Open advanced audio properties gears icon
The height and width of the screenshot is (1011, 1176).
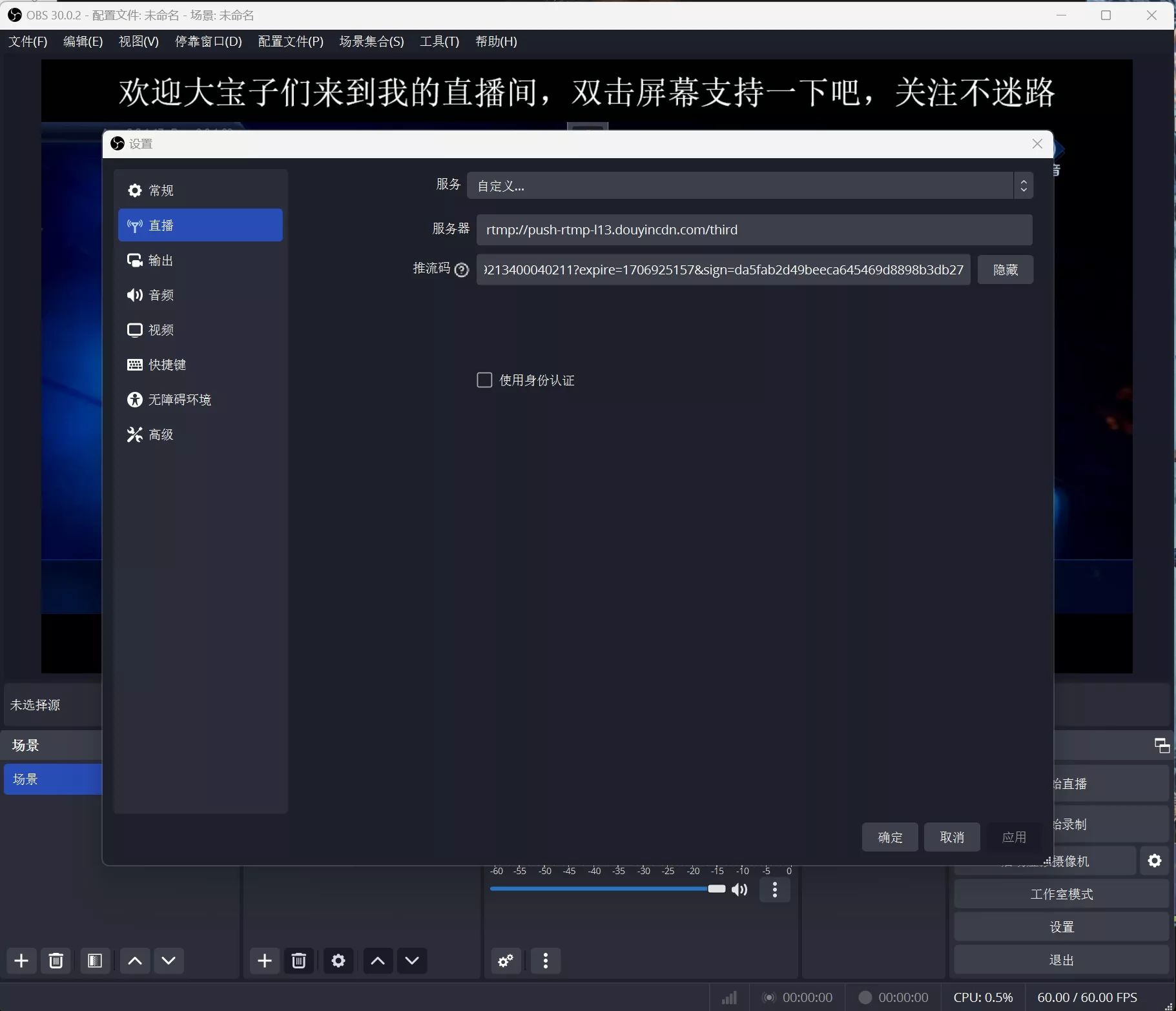point(506,961)
